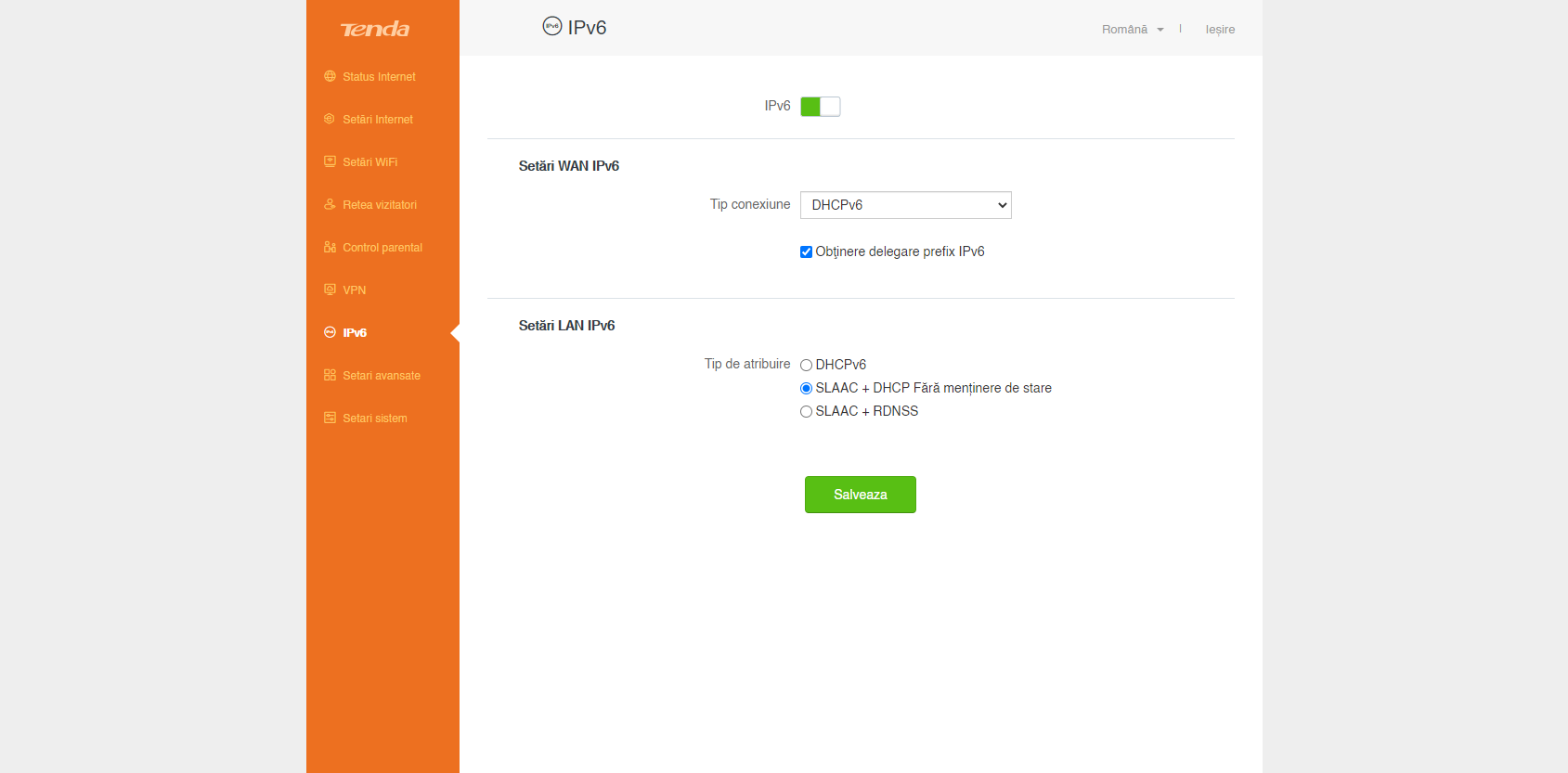Toggle the IPv6 switch off
This screenshot has width=1568, height=773.
(x=820, y=107)
